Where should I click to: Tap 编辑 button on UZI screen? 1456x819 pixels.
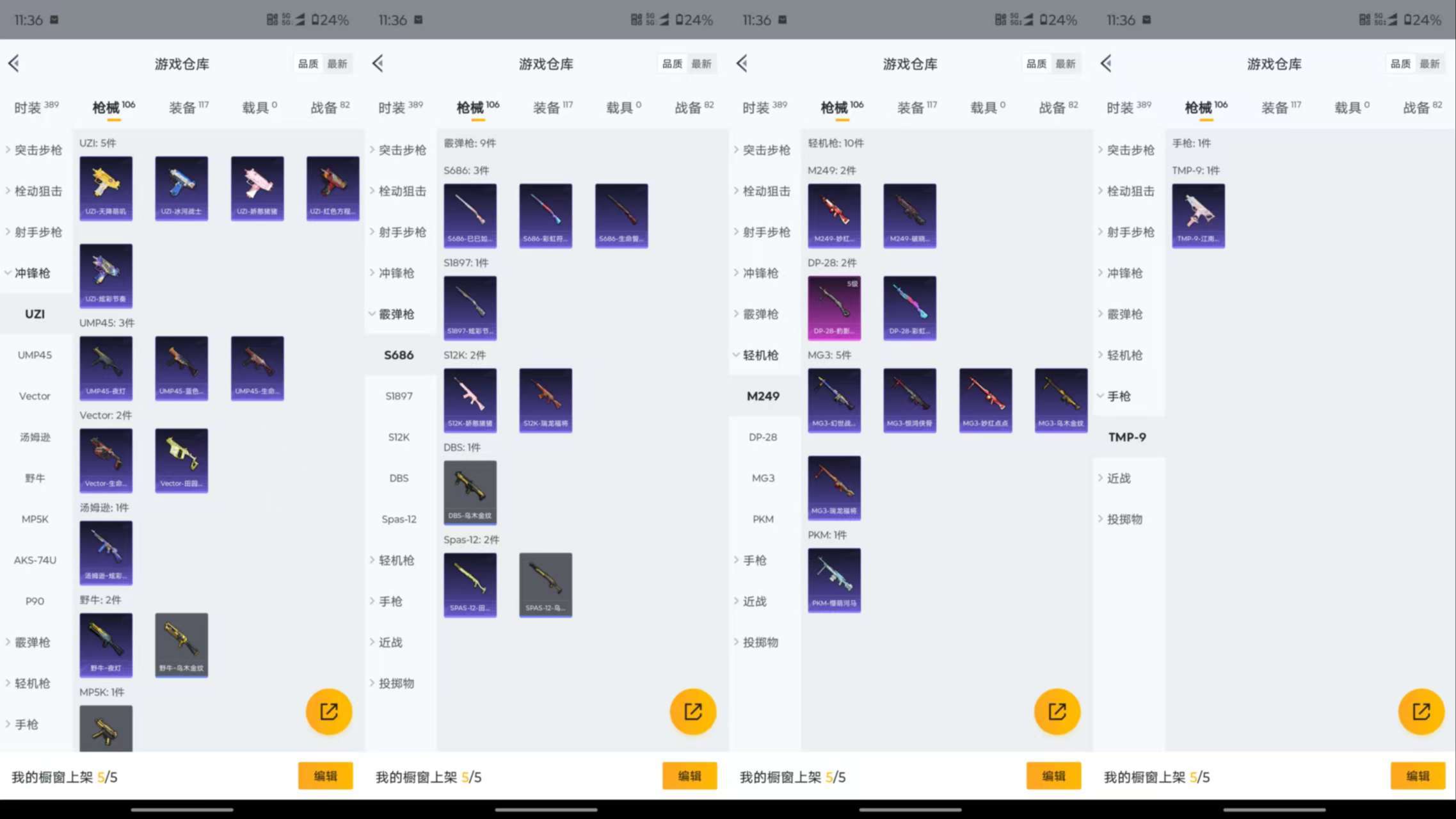(x=325, y=776)
